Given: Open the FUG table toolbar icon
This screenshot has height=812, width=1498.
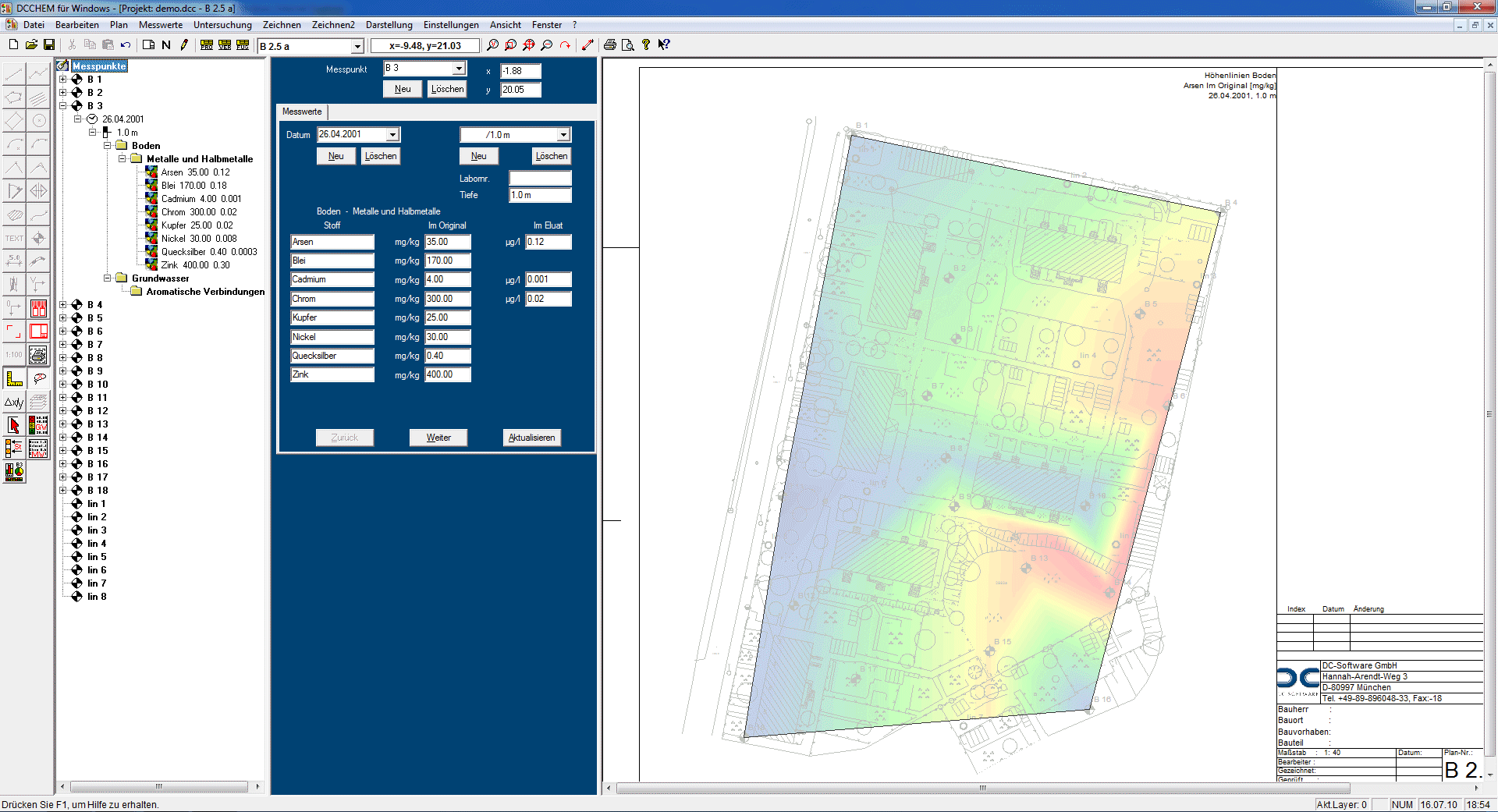Looking at the screenshot, I should [x=243, y=45].
